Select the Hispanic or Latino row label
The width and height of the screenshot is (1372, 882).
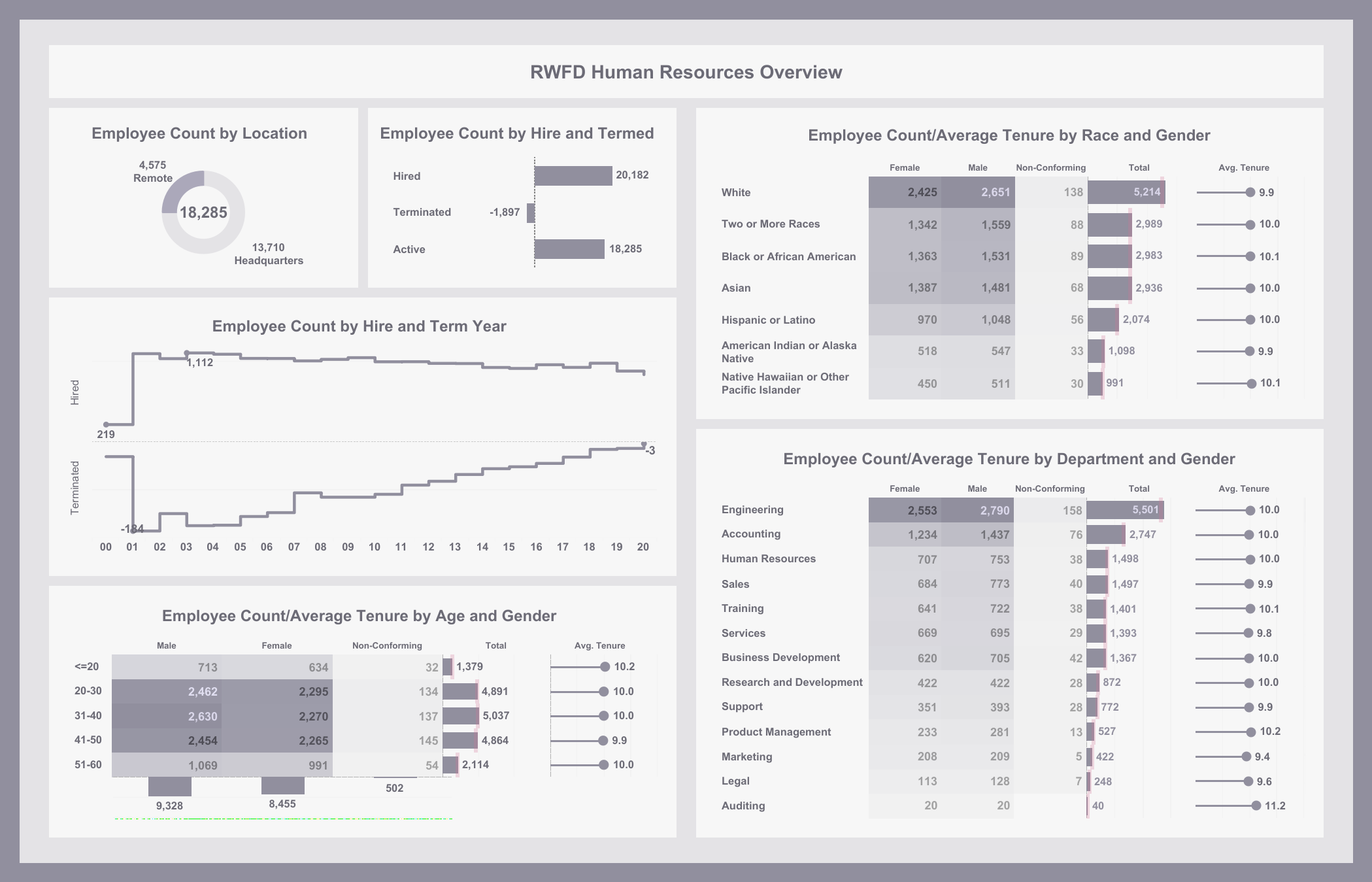coord(768,320)
